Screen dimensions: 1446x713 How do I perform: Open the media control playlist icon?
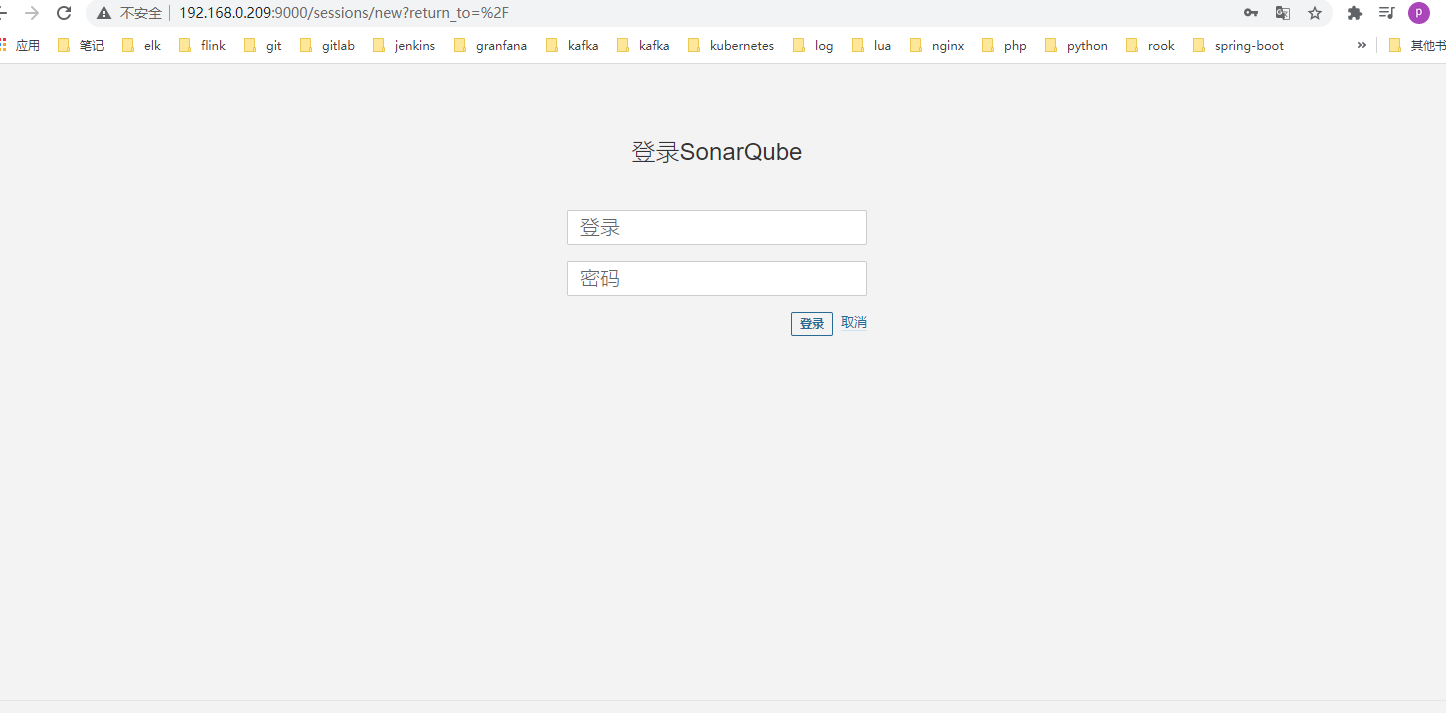click(x=1386, y=13)
